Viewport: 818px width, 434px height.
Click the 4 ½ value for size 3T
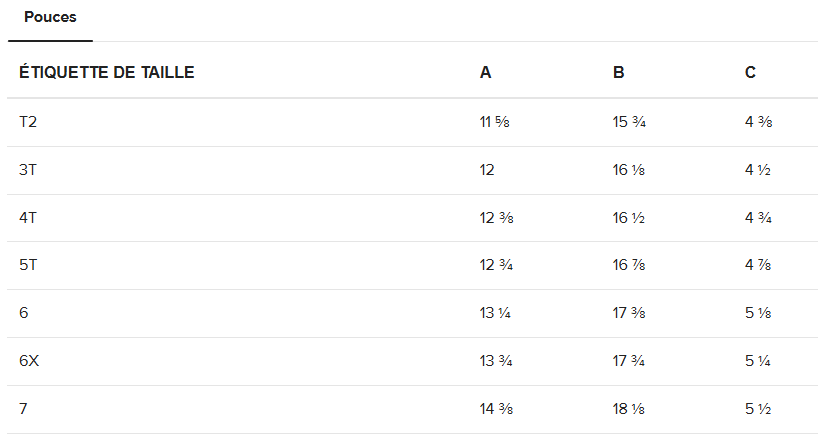tap(758, 170)
